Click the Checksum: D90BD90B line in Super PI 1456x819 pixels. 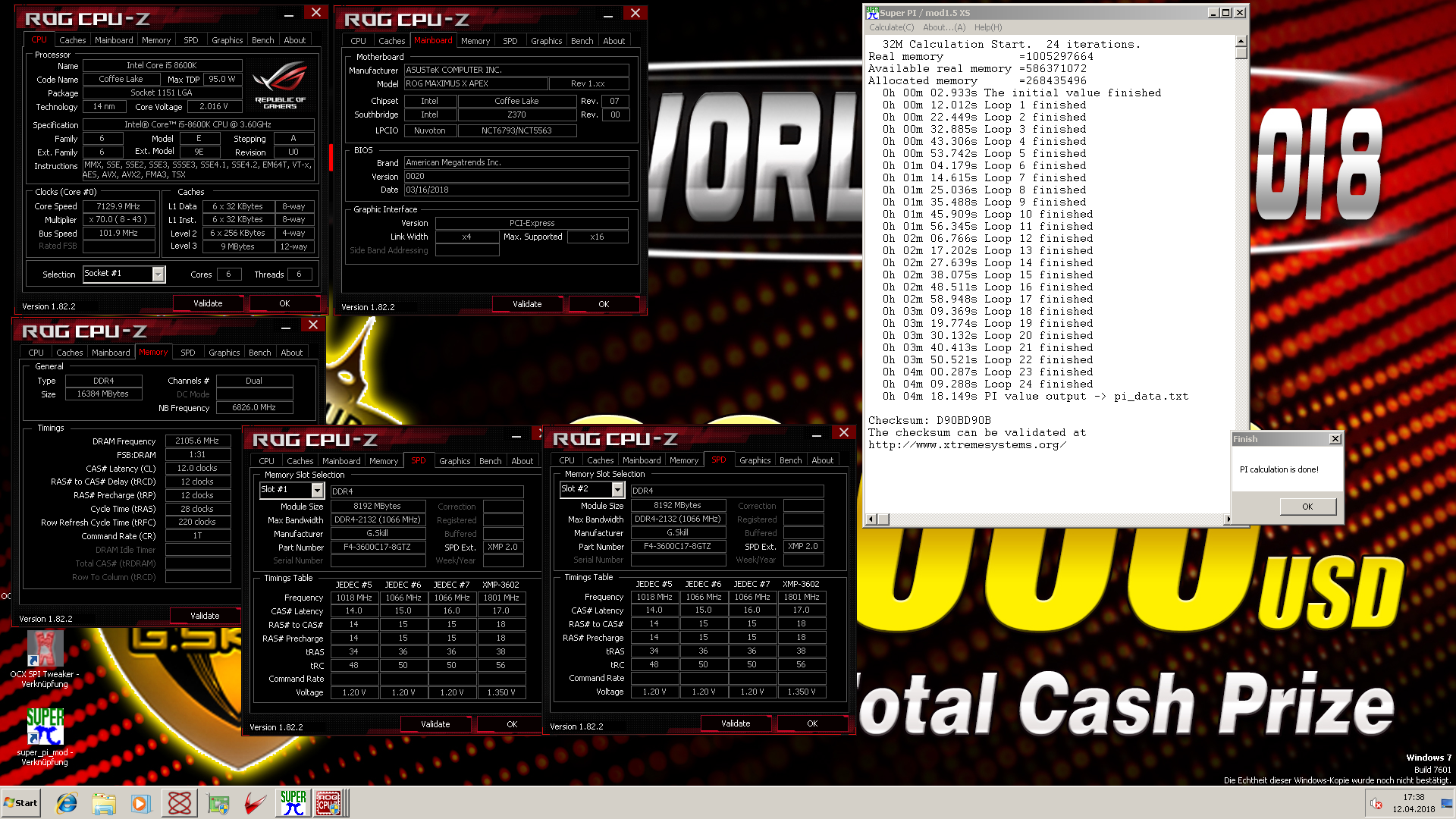click(x=930, y=421)
